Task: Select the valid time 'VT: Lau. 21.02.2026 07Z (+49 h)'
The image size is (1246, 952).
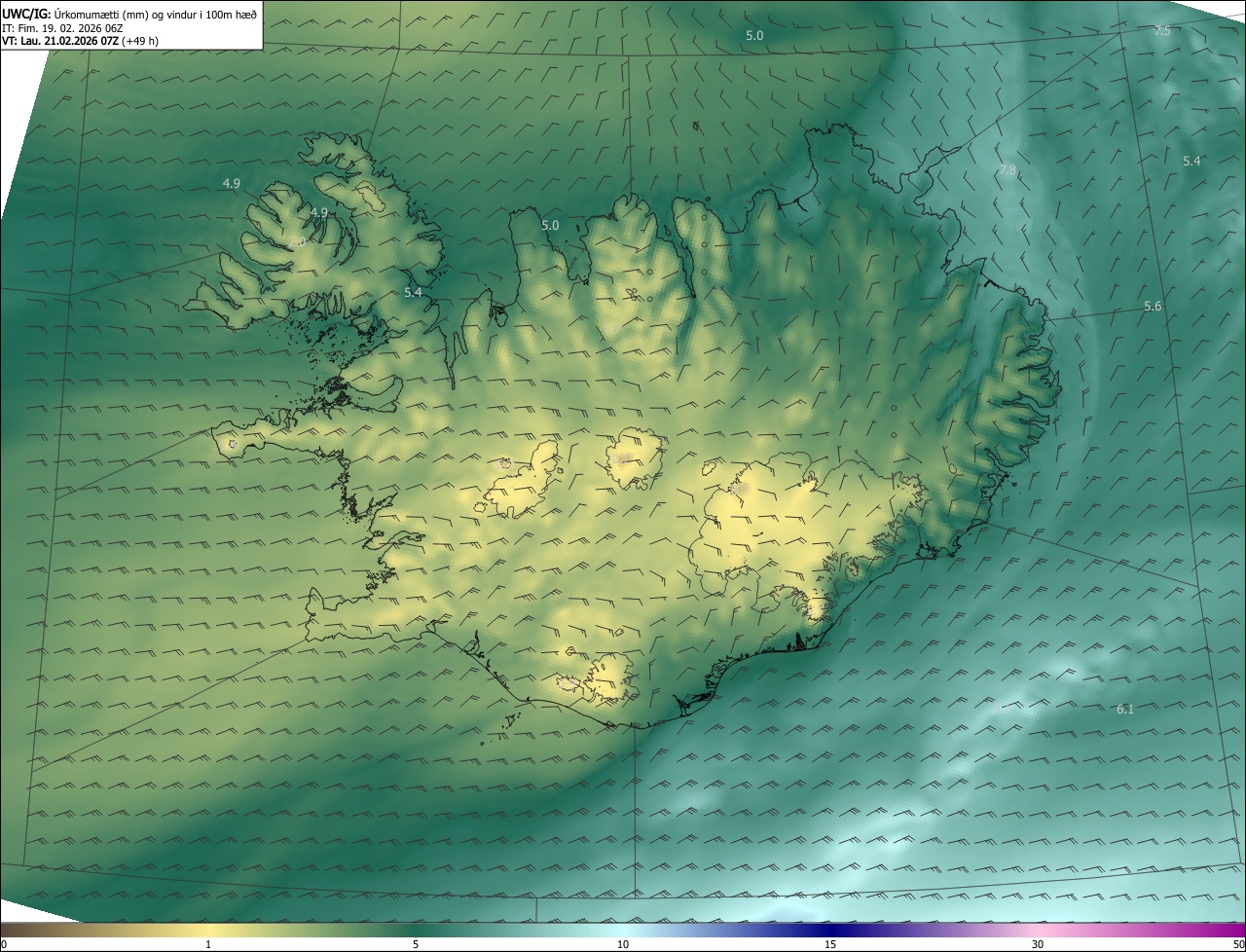Action: 81,41
